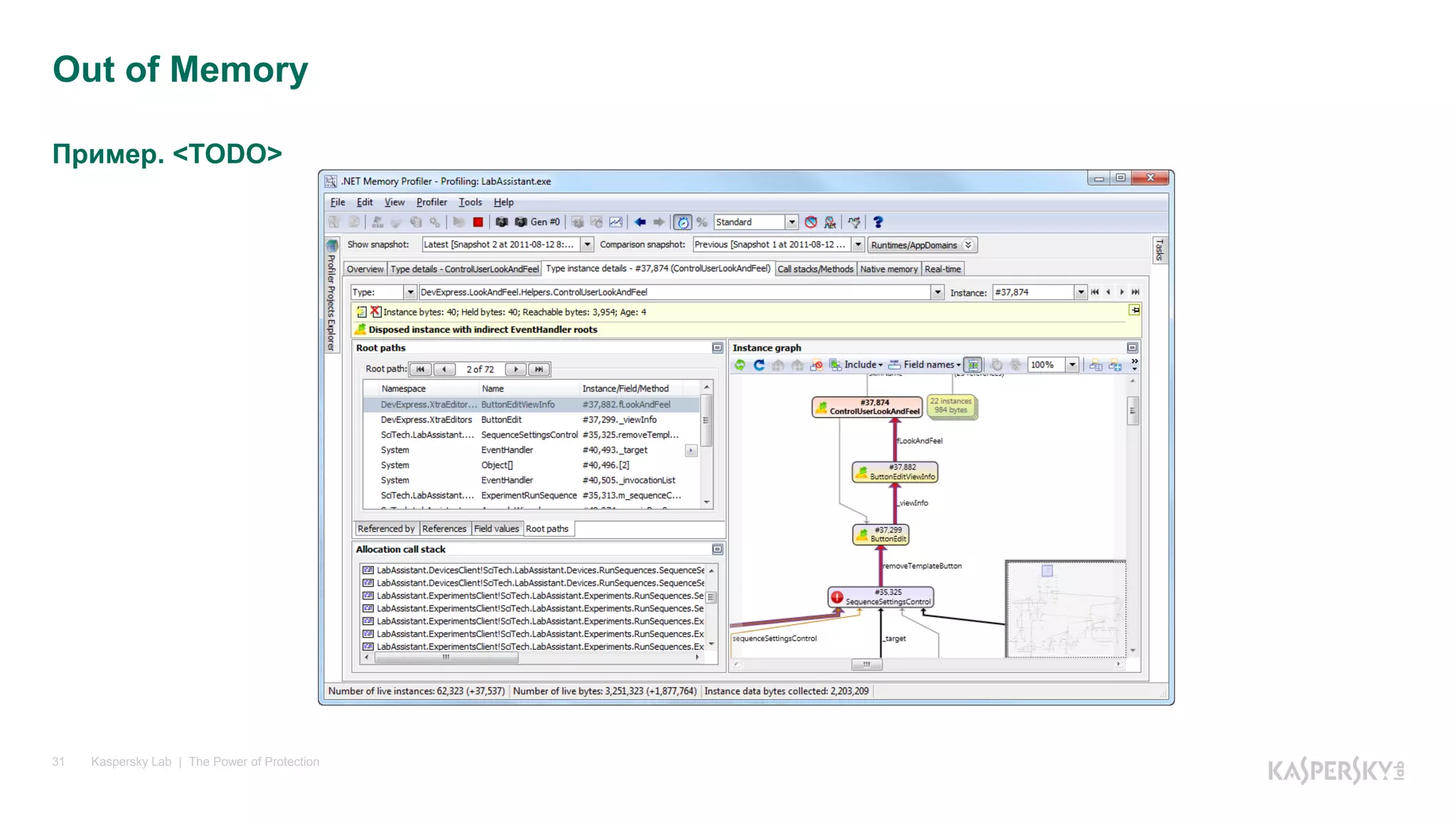Toggle the stopwatch real-time button in toolbar
Viewport: 1456px width, 819px height.
pyautogui.click(x=682, y=223)
